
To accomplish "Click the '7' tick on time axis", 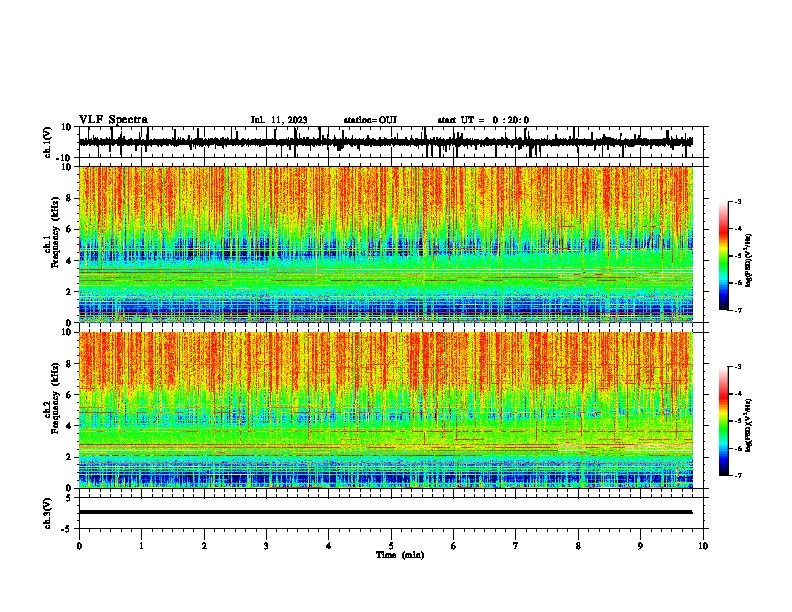I will pyautogui.click(x=516, y=546).
